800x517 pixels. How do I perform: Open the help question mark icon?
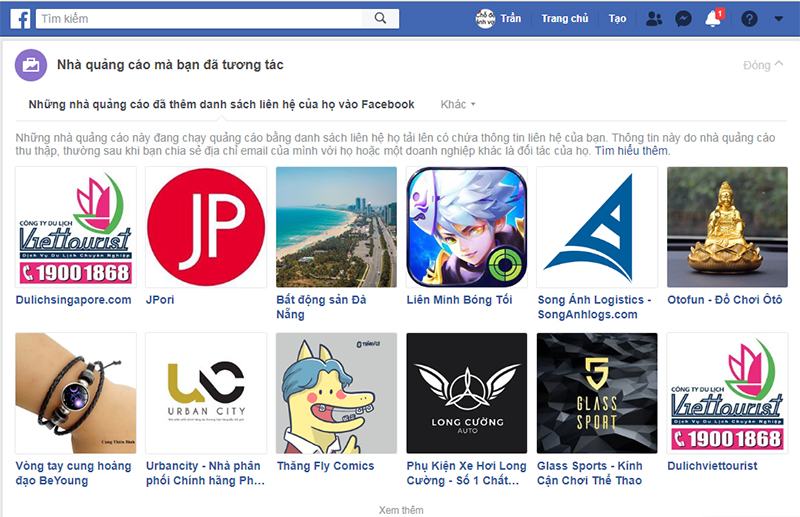pos(749,19)
